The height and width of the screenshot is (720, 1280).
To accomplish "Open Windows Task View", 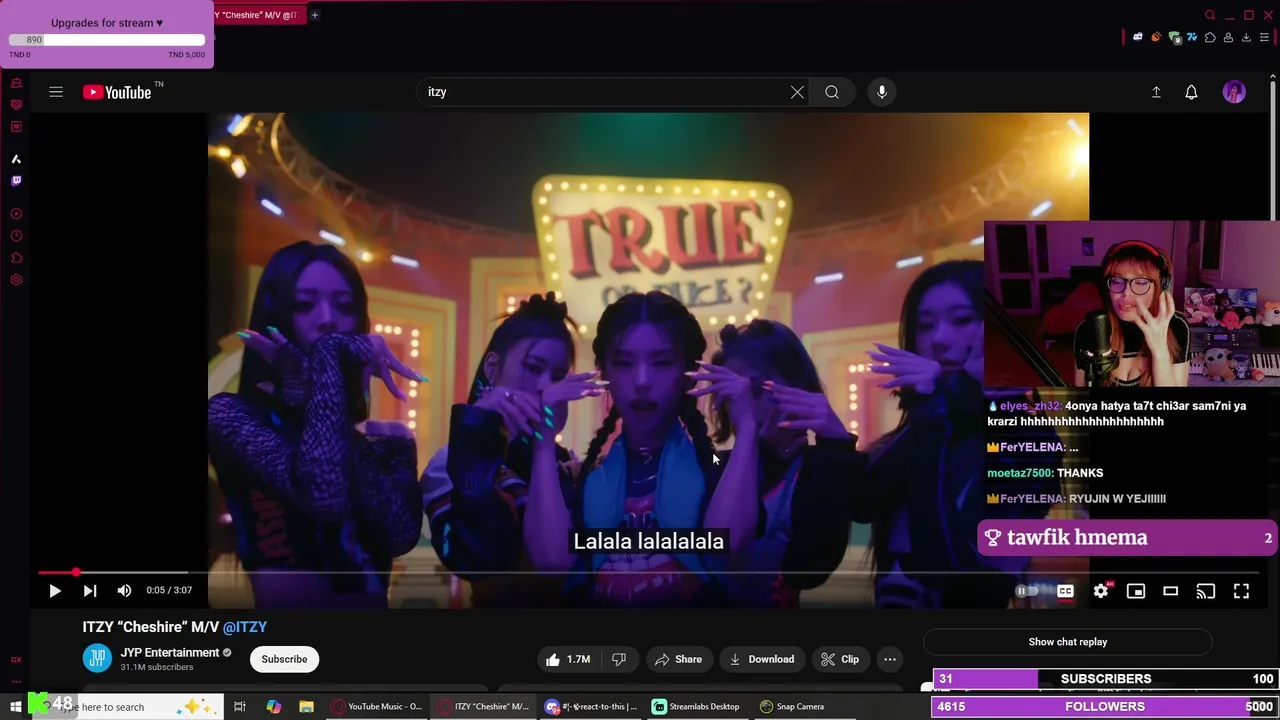I will click(x=240, y=707).
